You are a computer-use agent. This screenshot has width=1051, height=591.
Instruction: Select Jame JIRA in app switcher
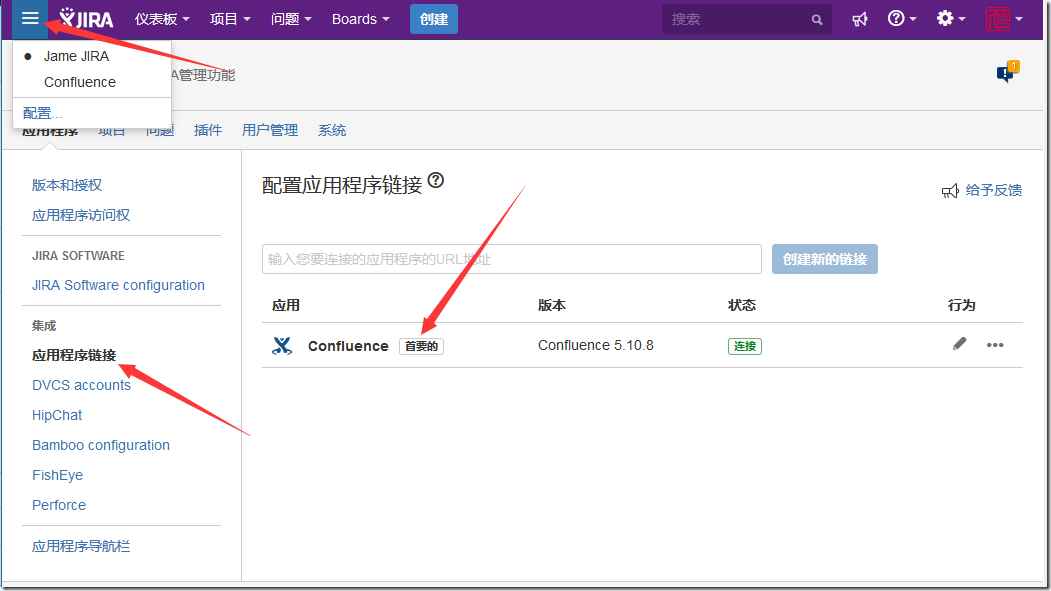tap(76, 56)
